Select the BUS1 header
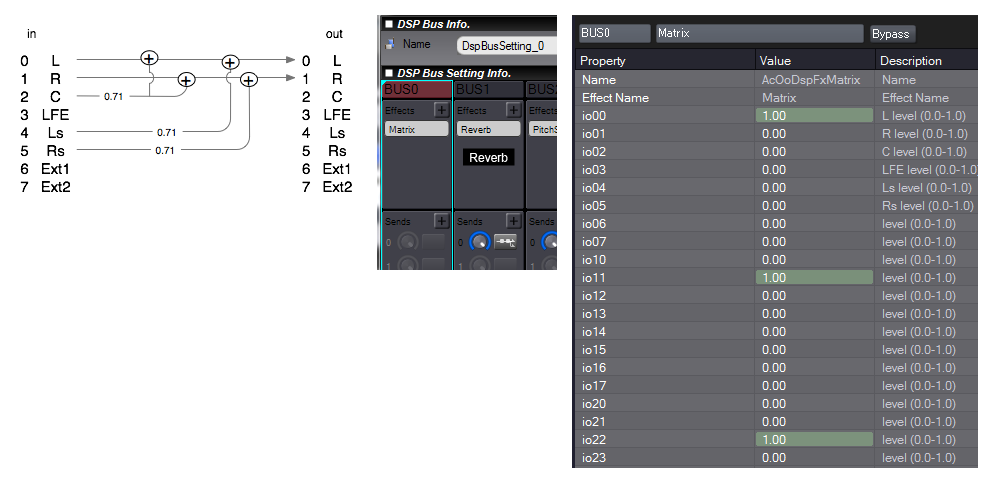 488,90
